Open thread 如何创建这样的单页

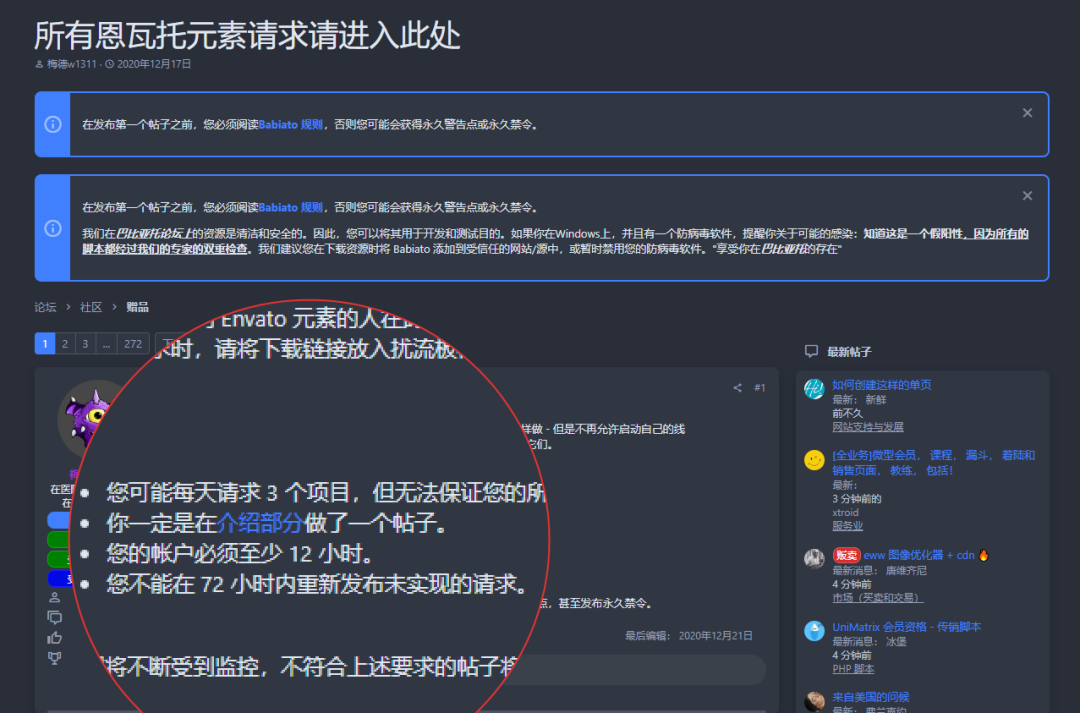click(882, 385)
